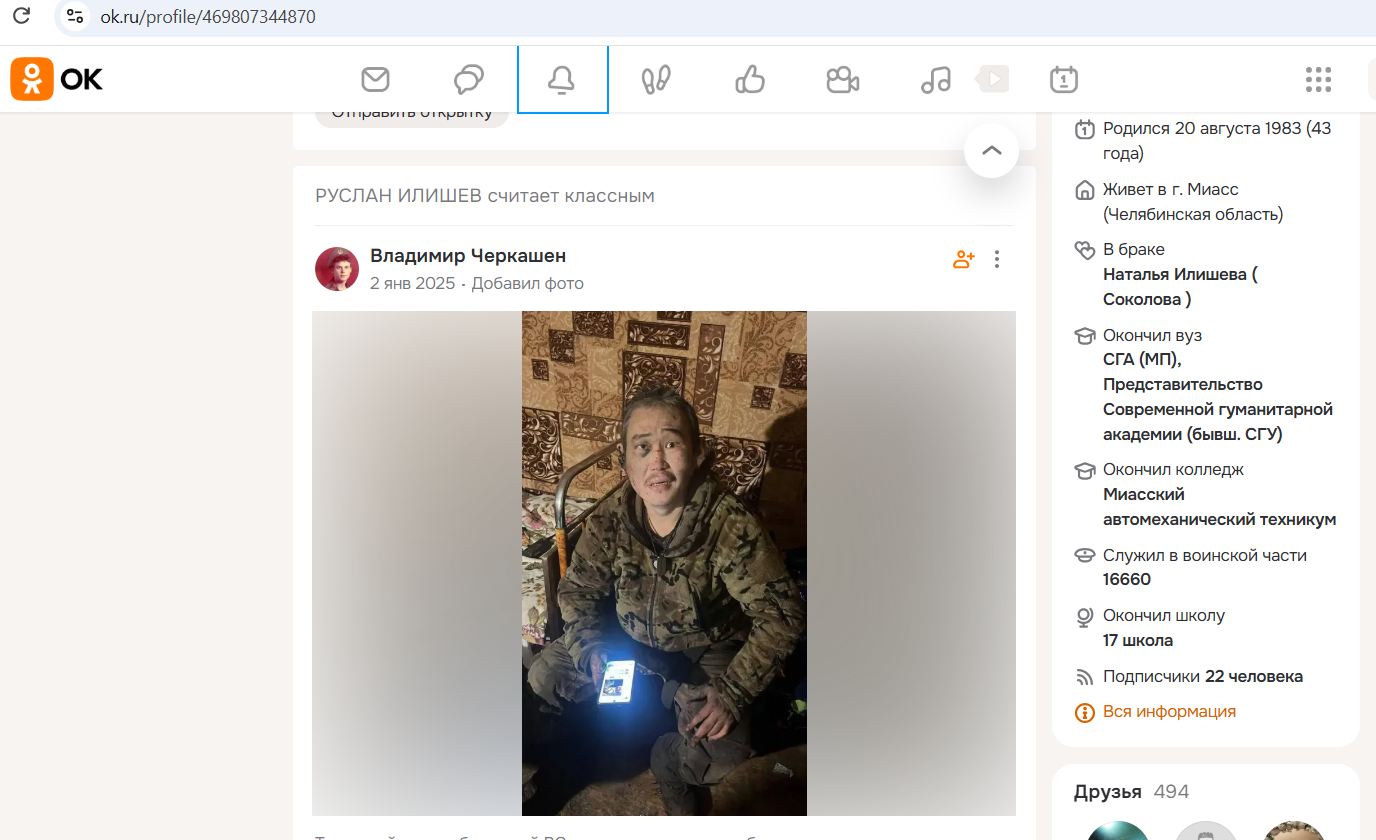Open calendar events icon

coord(1064,79)
